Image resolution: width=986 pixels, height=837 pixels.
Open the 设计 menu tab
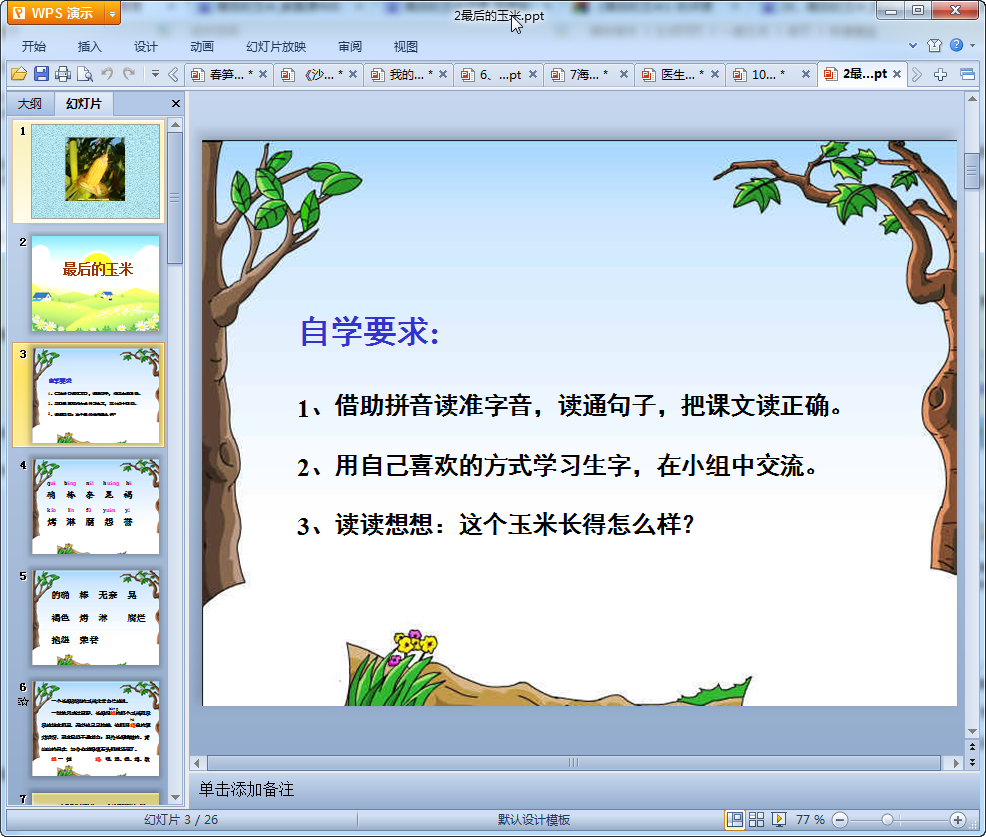(x=145, y=47)
